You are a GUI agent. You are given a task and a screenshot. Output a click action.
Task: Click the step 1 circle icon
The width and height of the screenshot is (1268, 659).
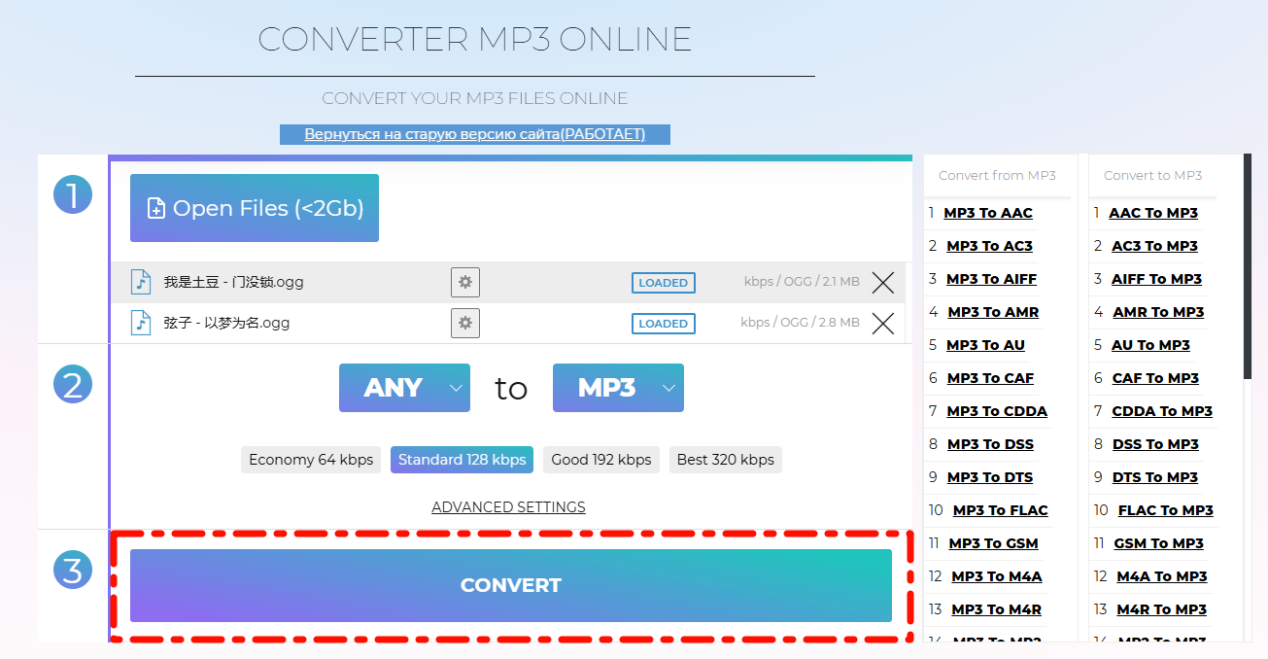click(72, 194)
